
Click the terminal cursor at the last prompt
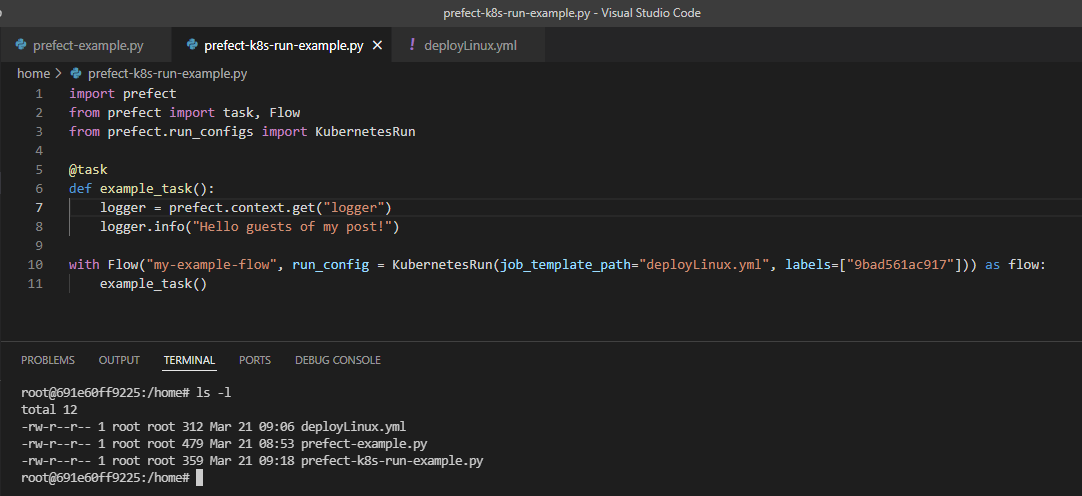pyautogui.click(x=199, y=477)
